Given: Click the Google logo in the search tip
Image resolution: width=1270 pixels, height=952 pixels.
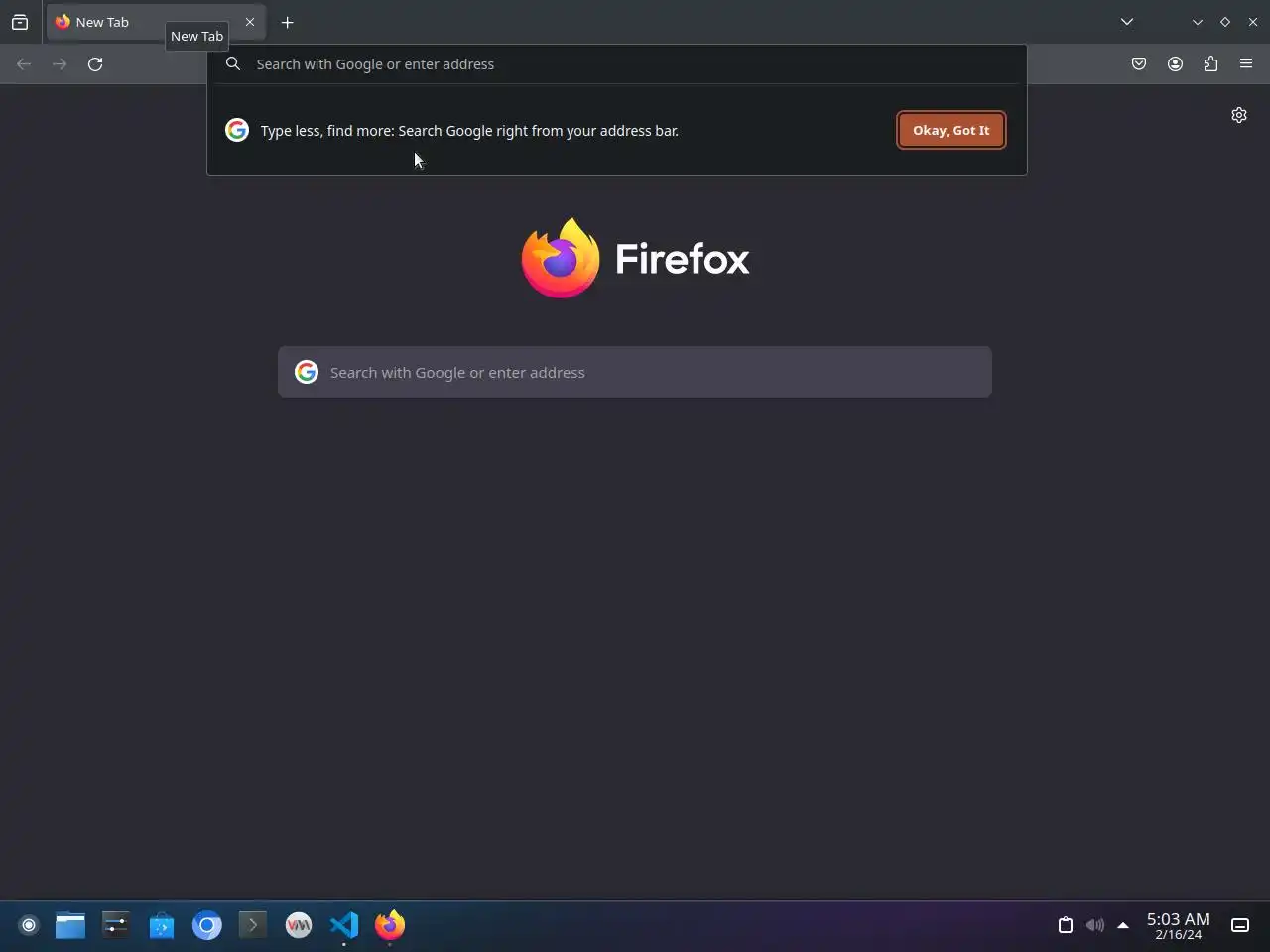Looking at the screenshot, I should 237,130.
